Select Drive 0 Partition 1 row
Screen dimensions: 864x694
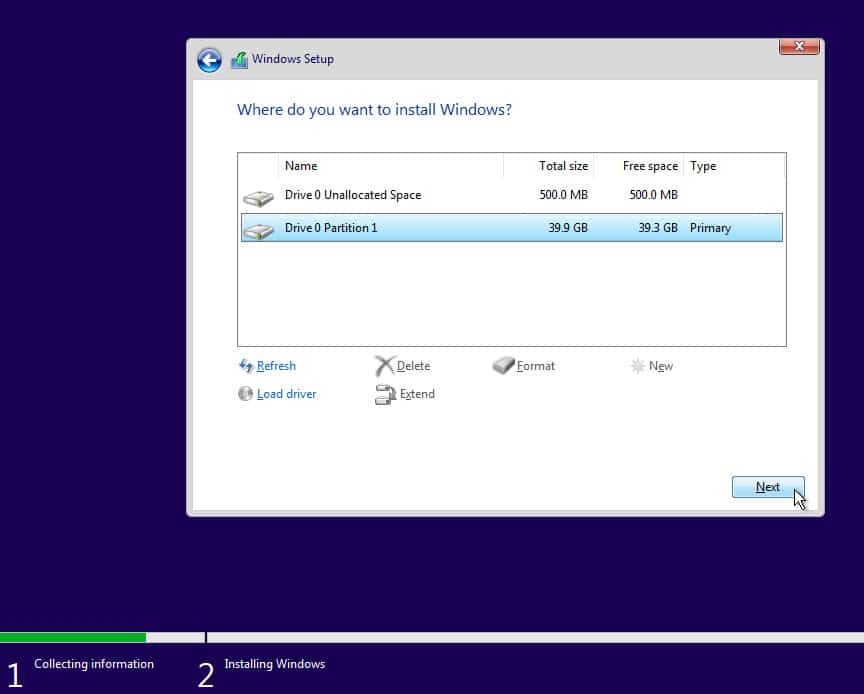pos(400,228)
